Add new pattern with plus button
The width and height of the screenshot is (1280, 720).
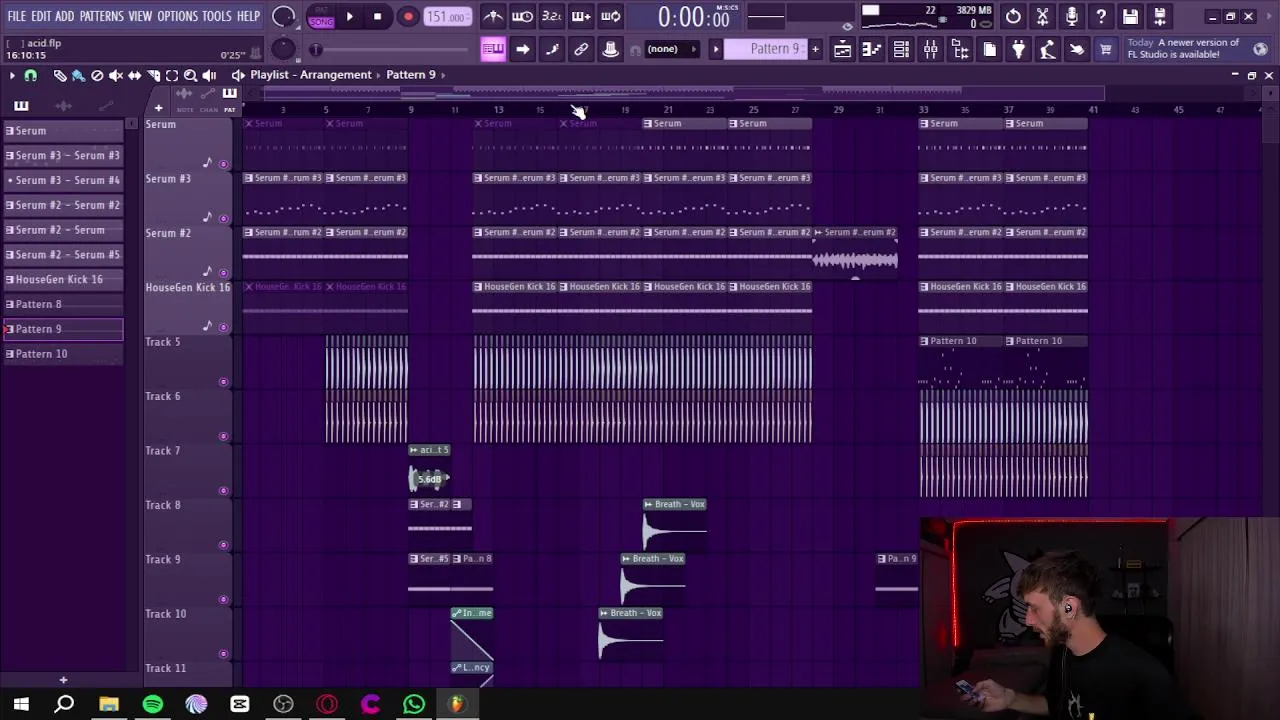click(815, 49)
